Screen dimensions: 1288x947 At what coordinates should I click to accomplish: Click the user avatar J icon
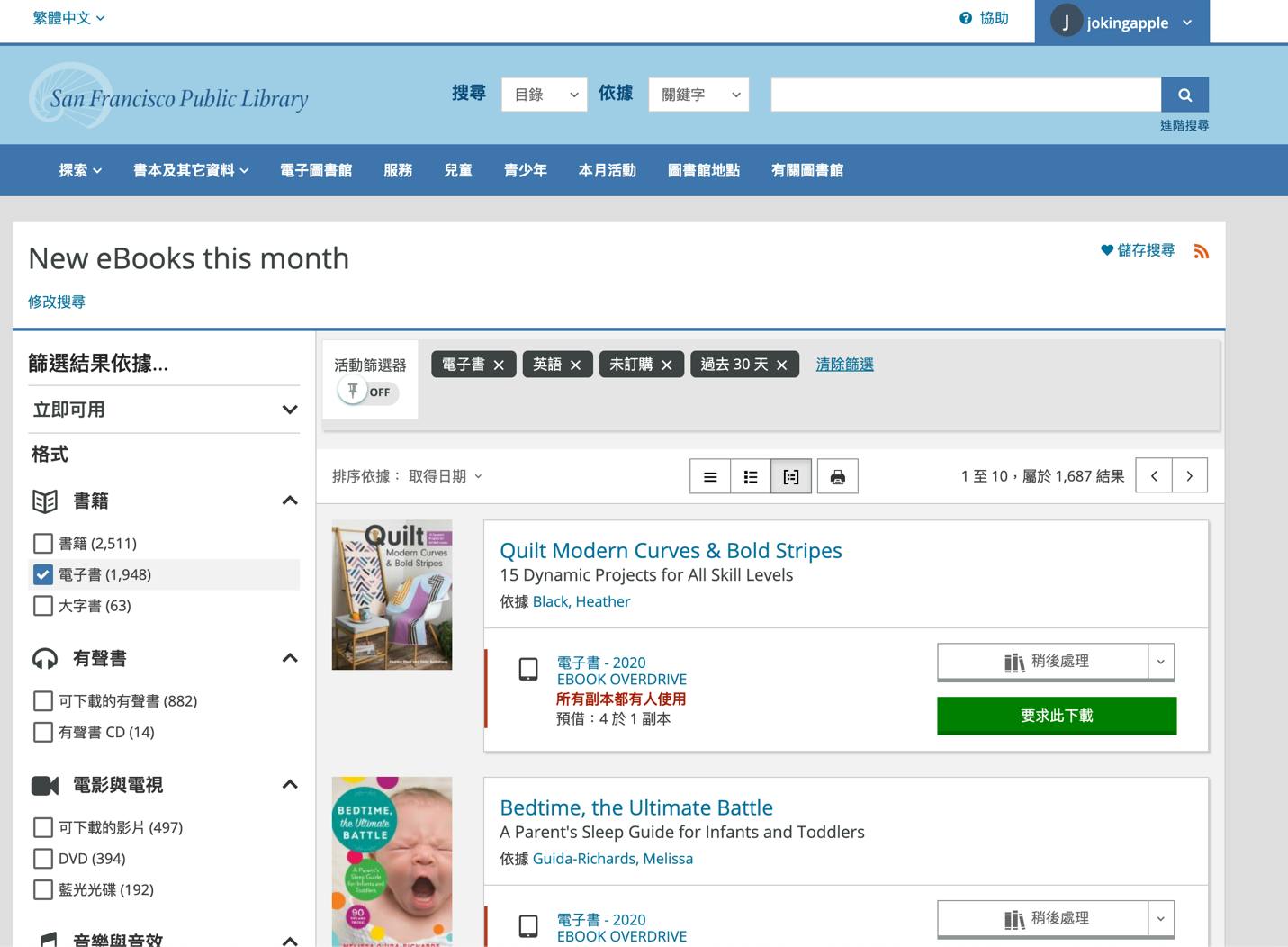coord(1066,22)
